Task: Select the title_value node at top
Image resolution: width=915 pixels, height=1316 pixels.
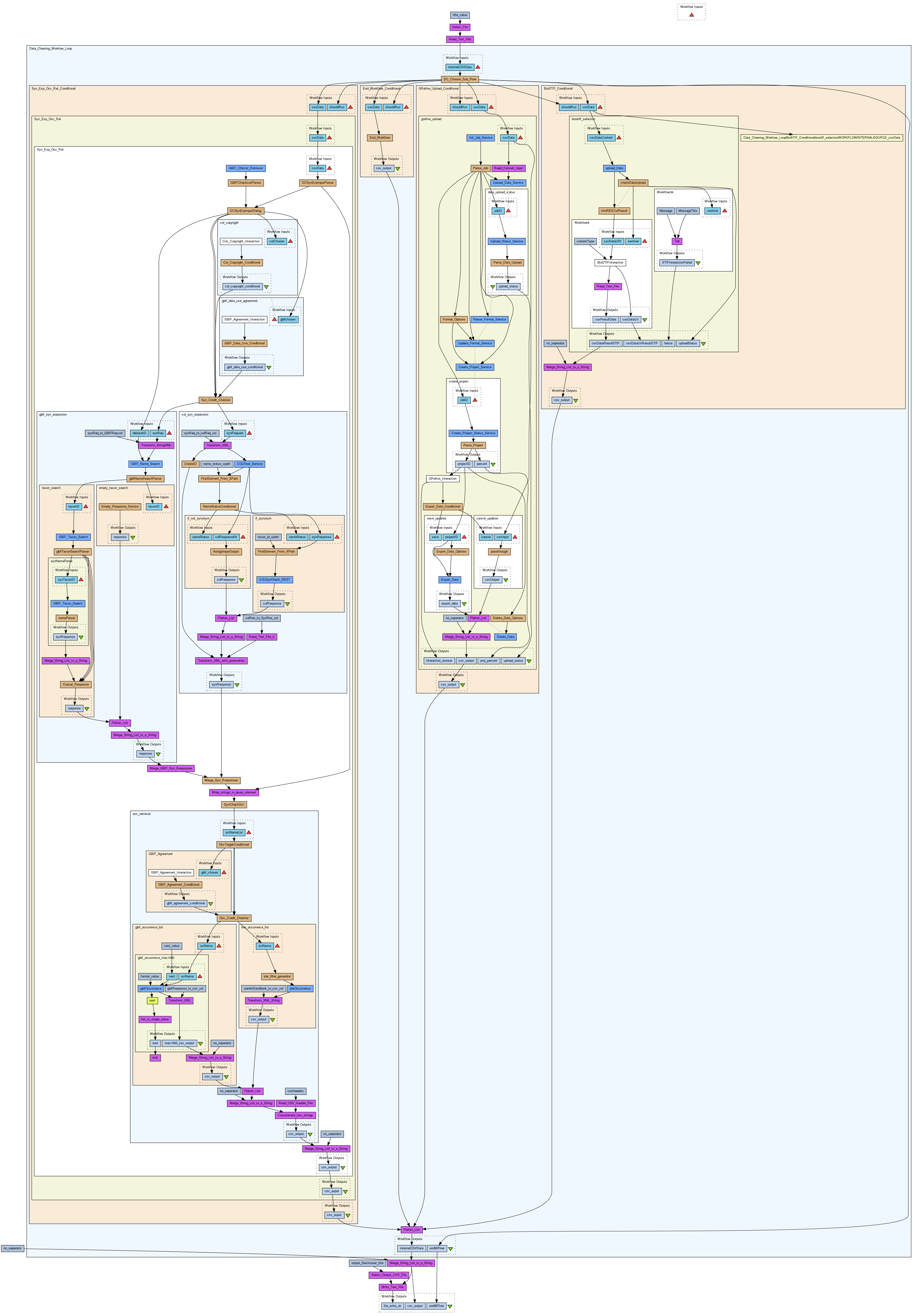Action: (460, 15)
